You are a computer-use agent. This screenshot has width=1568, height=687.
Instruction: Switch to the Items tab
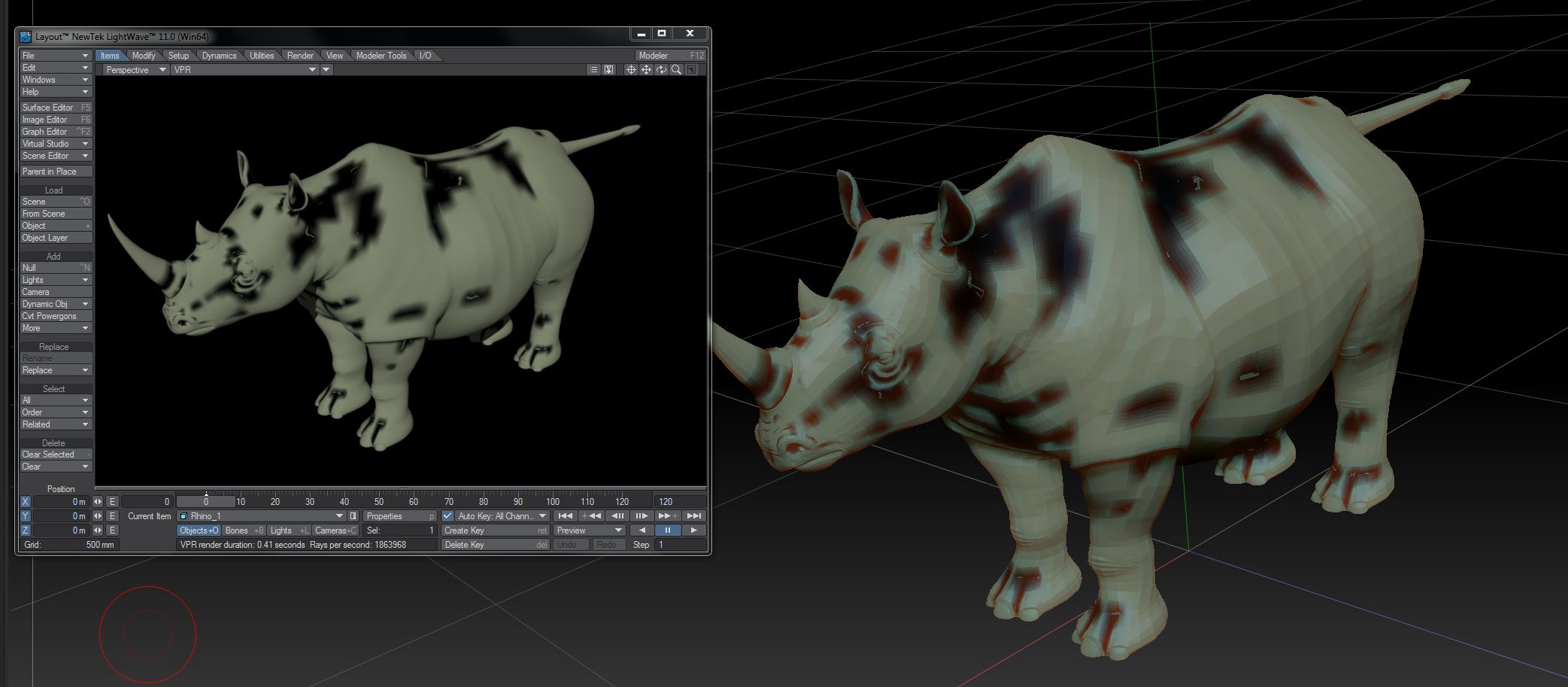click(110, 56)
